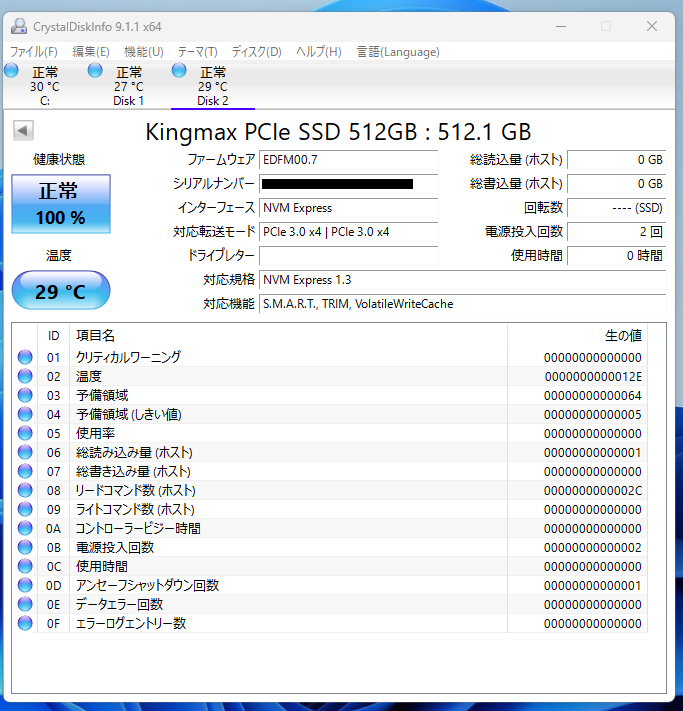Minimize the CrystalDiskInfo window
The height and width of the screenshot is (711, 683).
tap(561, 26)
